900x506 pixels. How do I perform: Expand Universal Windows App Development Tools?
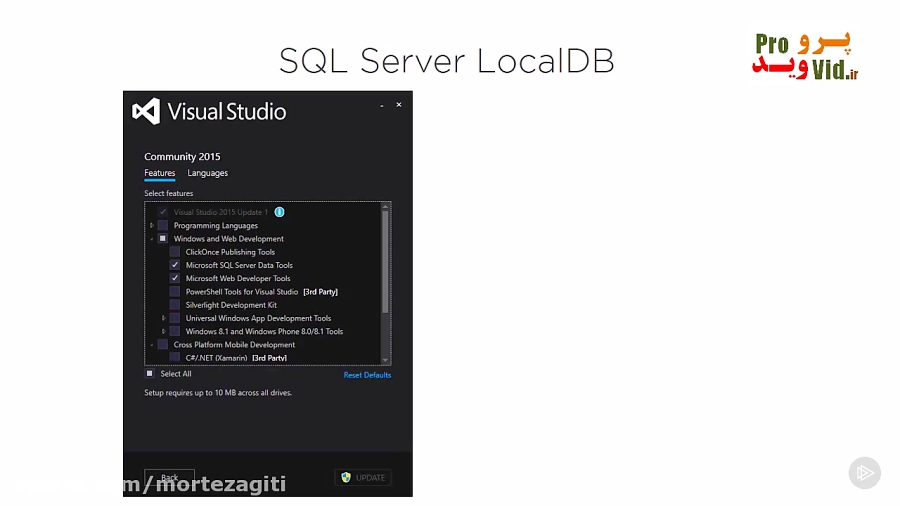click(164, 318)
